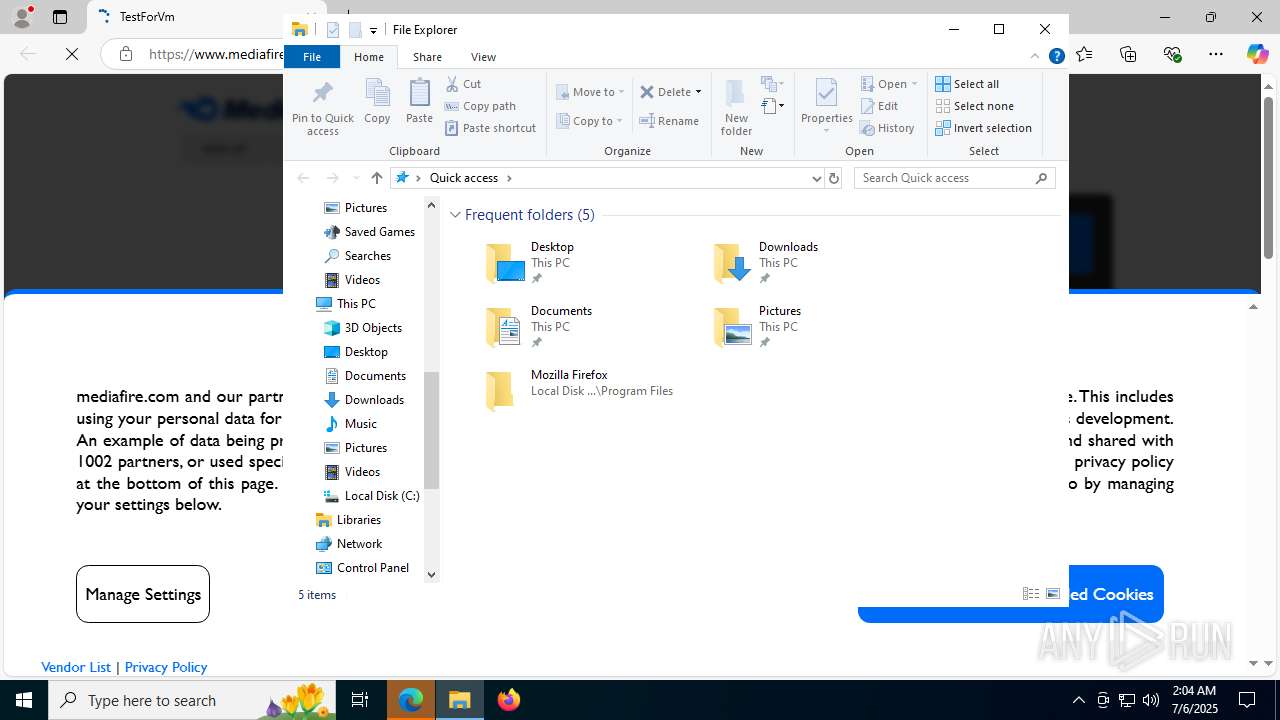Open the File menu tab
Viewport: 1280px width, 720px height.
pos(312,57)
